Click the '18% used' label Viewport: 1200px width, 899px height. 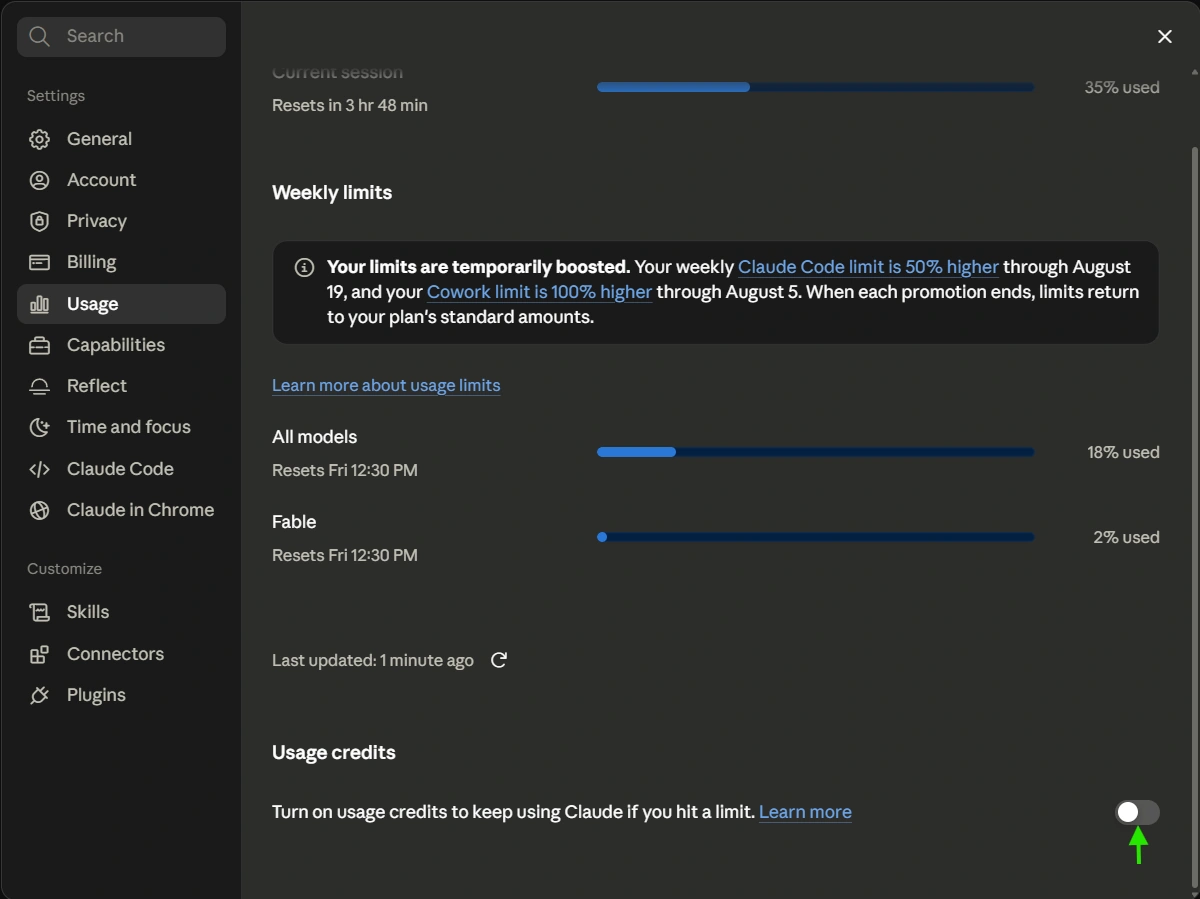pyautogui.click(x=1123, y=452)
